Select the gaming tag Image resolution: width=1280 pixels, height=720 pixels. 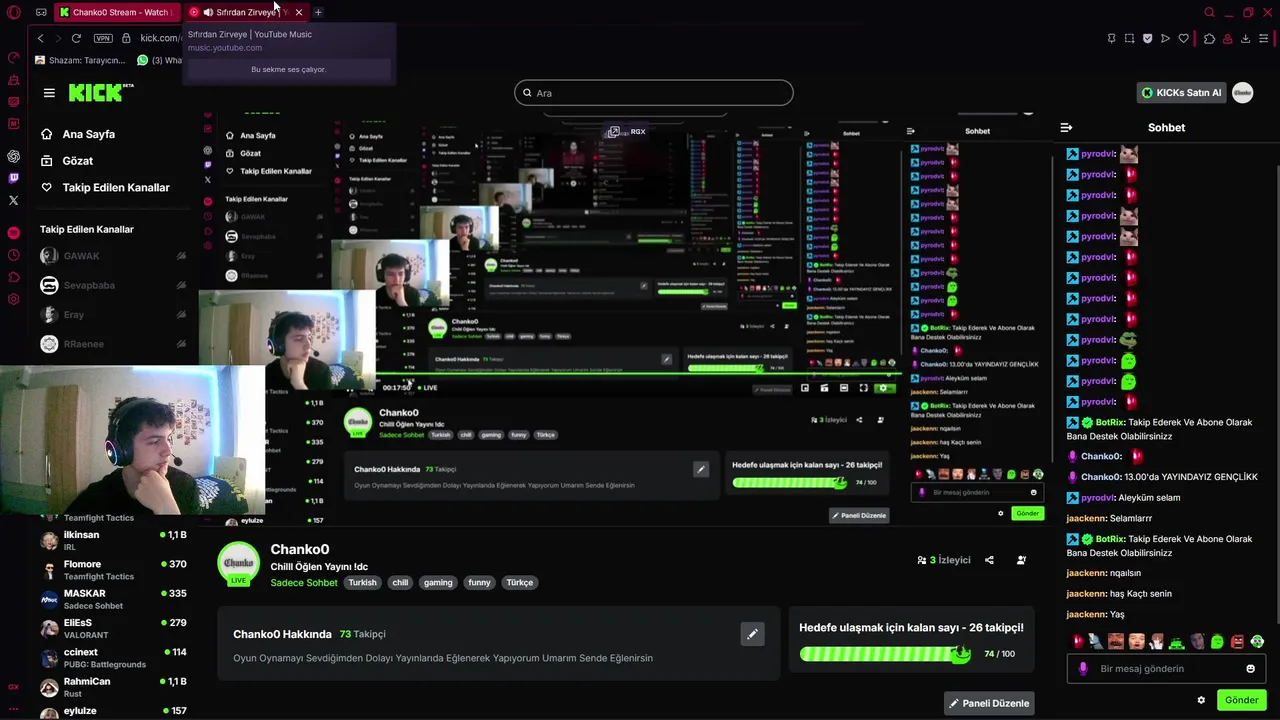pos(438,582)
